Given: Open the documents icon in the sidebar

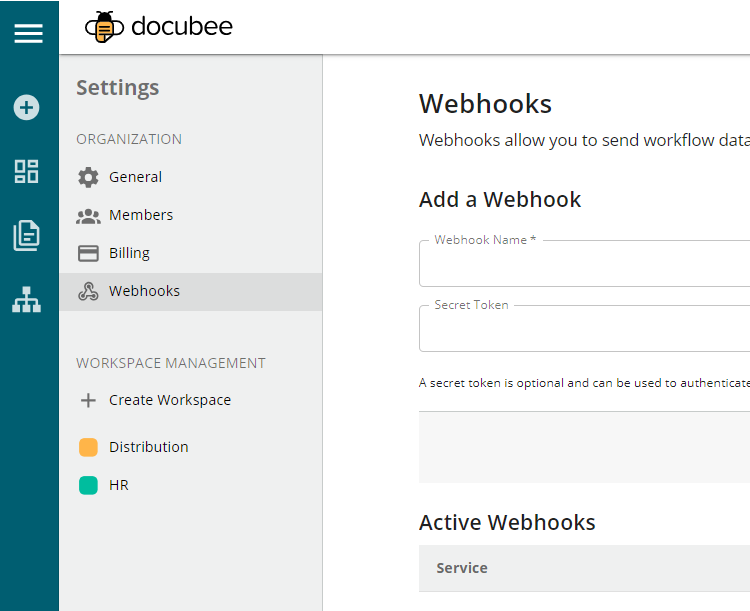Looking at the screenshot, I should [x=26, y=235].
